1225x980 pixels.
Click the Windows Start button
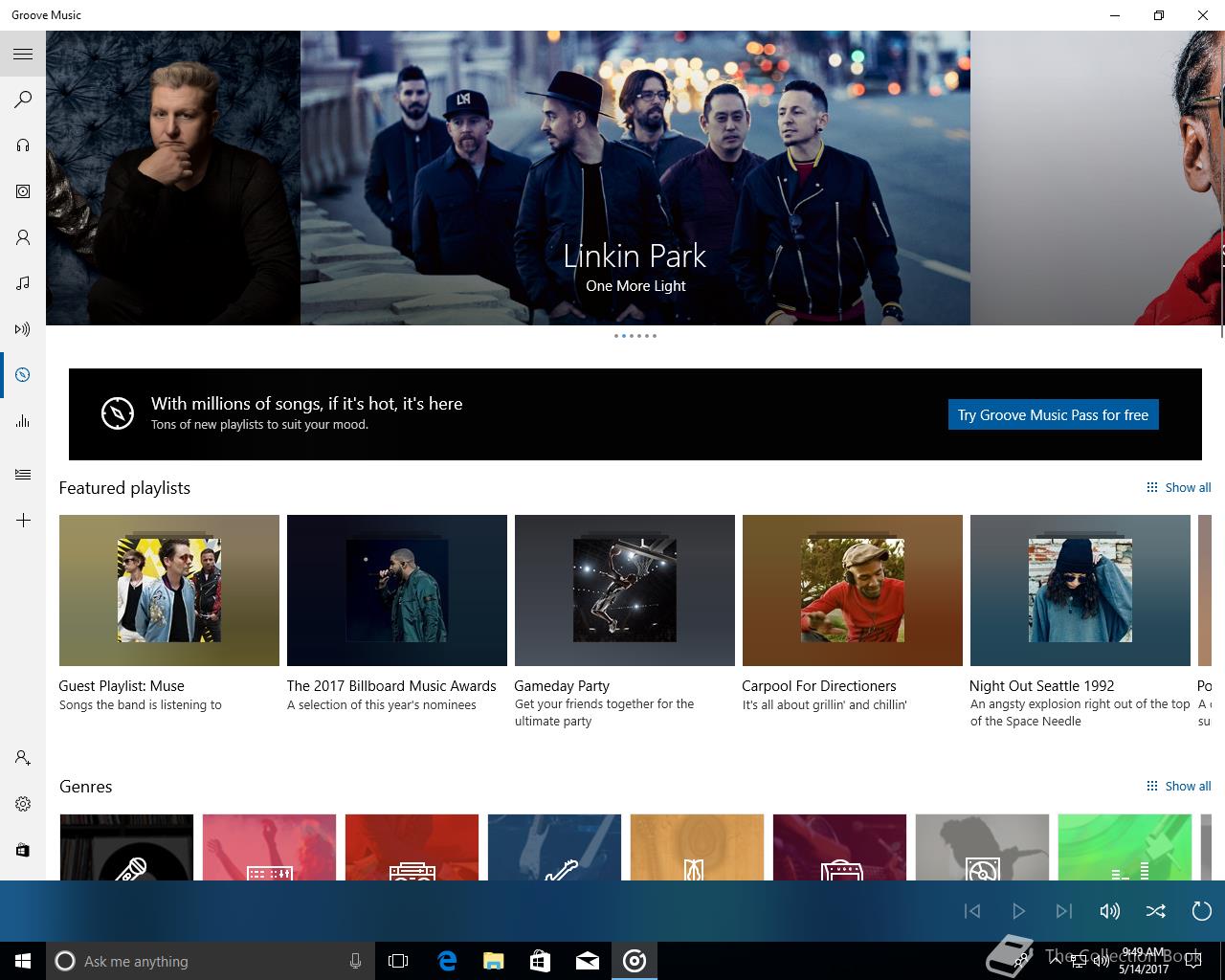(x=23, y=961)
